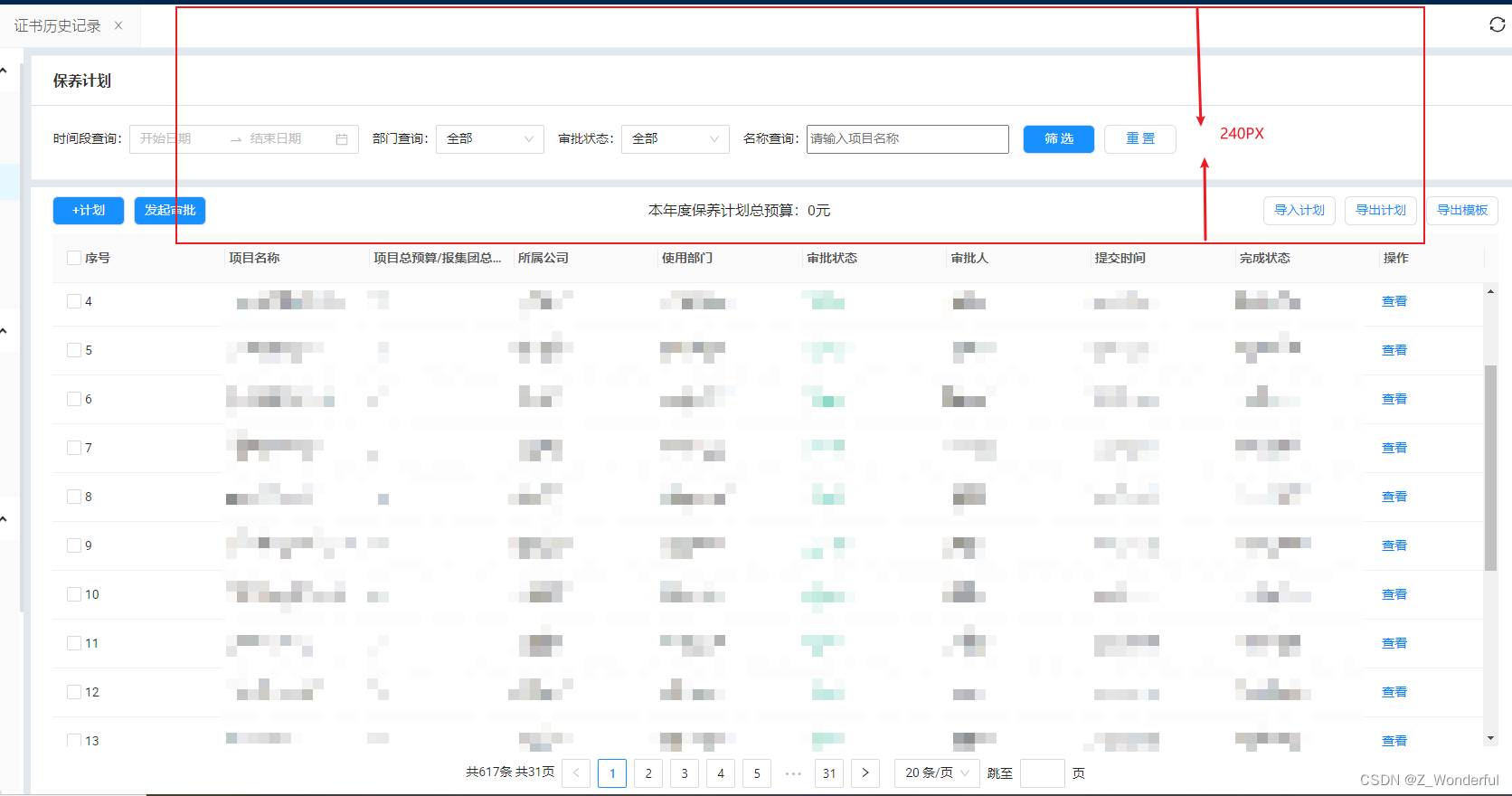This screenshot has height=796, width=1512.
Task: Open the 证书历史记录 tab
Action: coord(57,25)
